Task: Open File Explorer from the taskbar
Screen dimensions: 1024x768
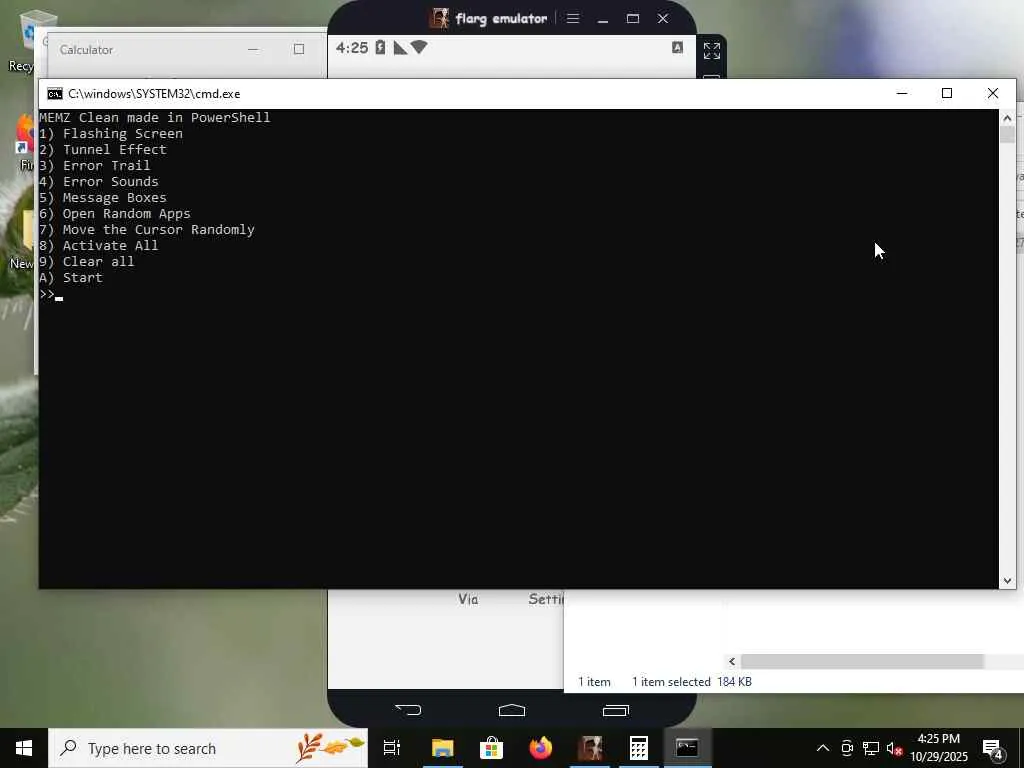Action: pos(442,748)
